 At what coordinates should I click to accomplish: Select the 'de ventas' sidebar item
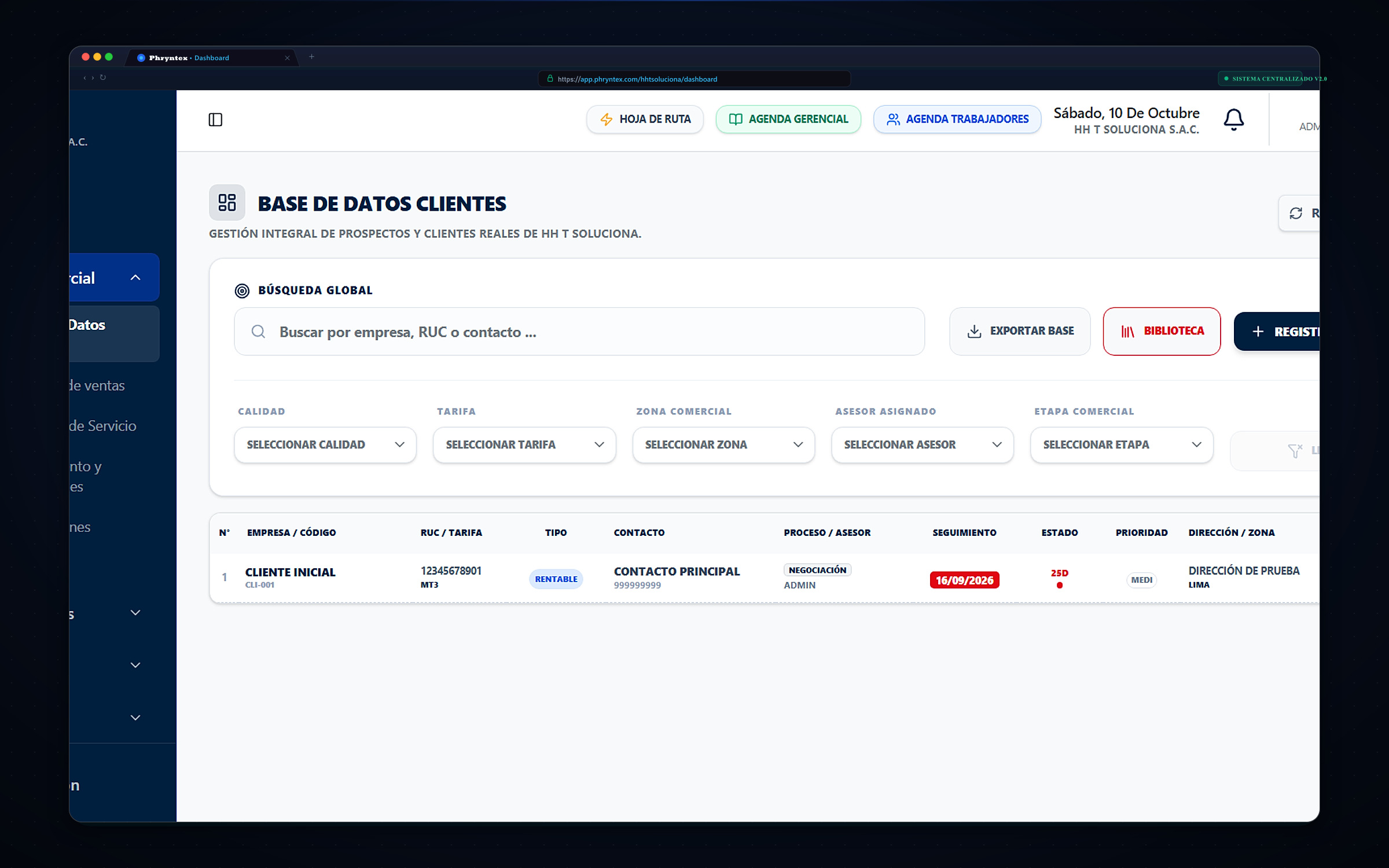coord(97,385)
